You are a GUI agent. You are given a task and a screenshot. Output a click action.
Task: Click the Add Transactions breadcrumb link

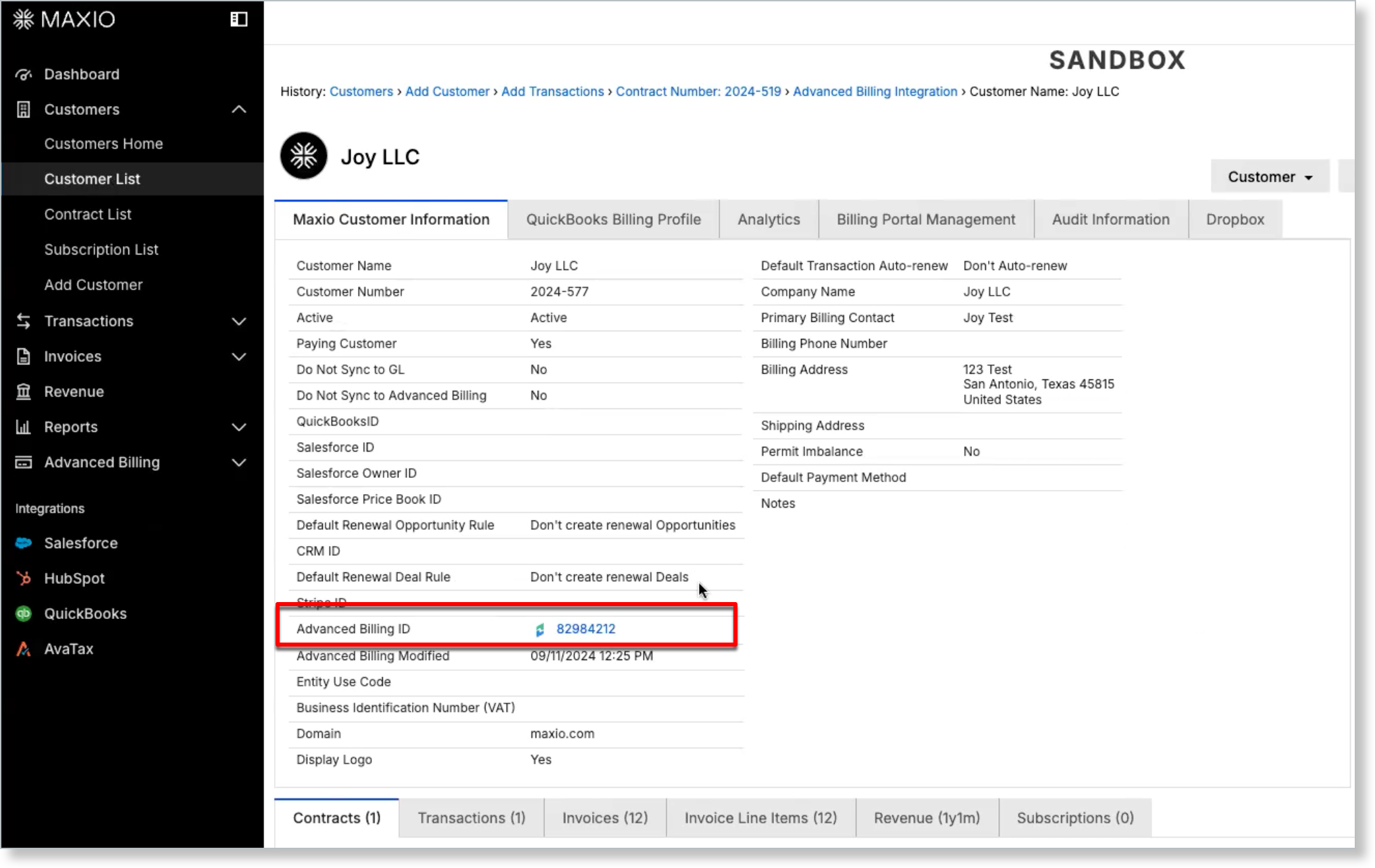(552, 92)
